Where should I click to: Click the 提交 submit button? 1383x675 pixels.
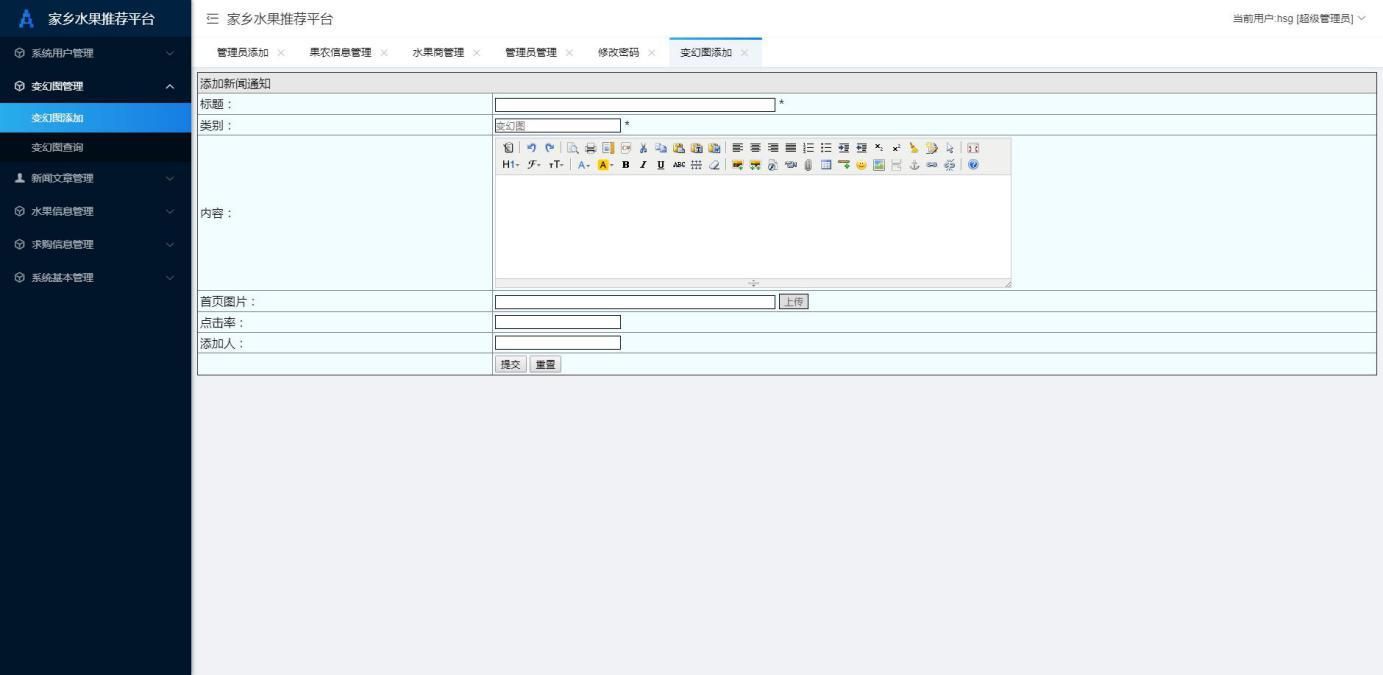[x=510, y=364]
